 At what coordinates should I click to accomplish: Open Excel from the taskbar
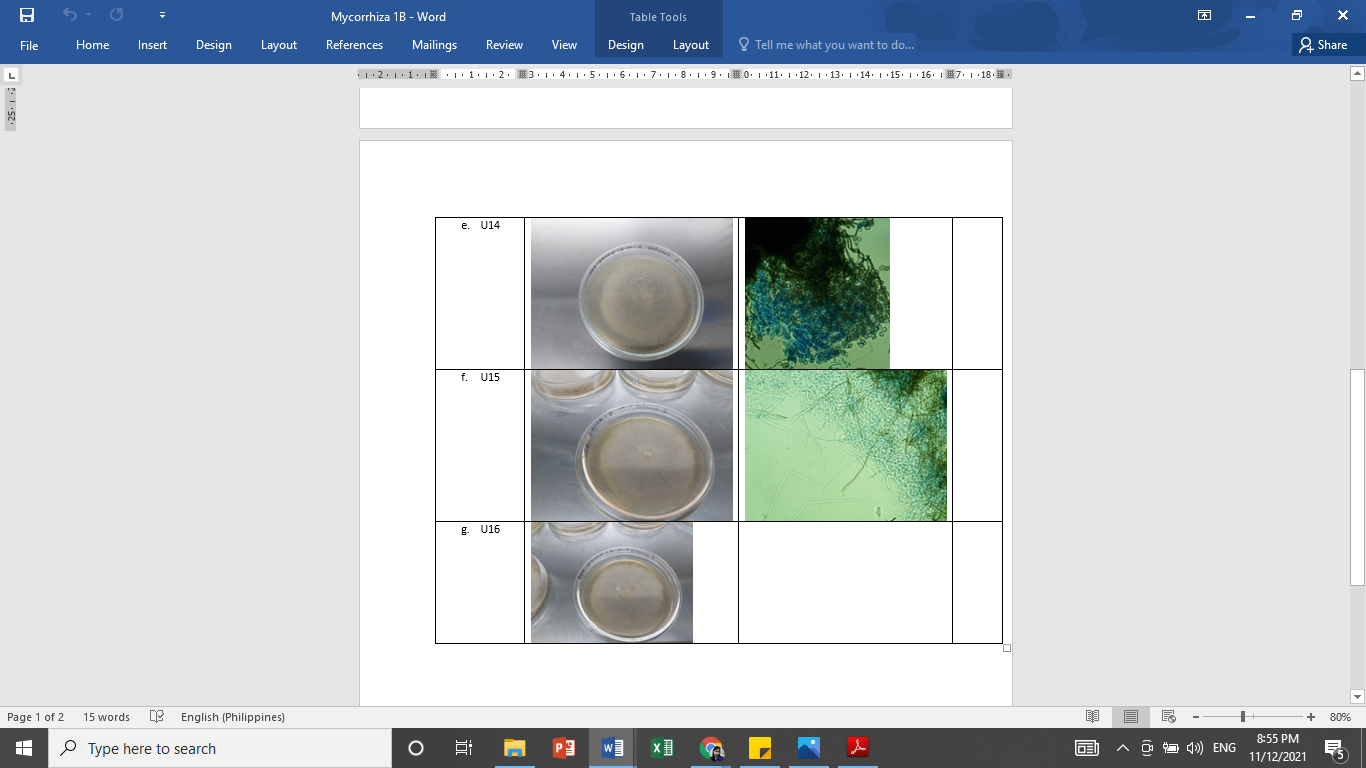662,748
